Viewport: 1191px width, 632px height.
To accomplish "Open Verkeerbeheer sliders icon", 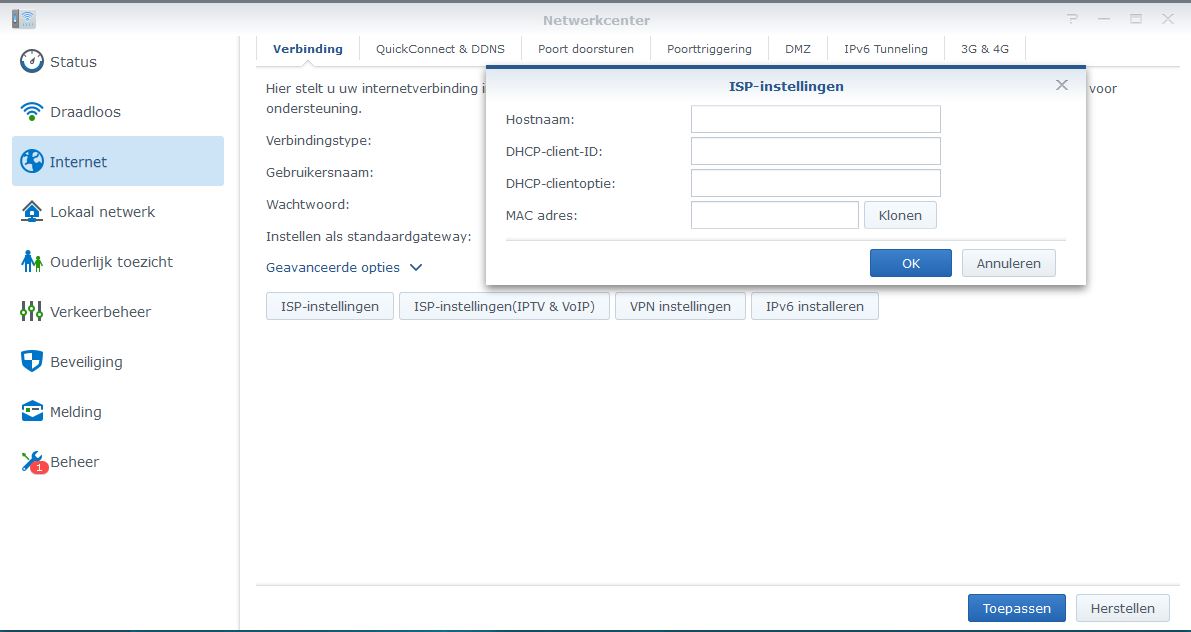I will click(x=32, y=311).
